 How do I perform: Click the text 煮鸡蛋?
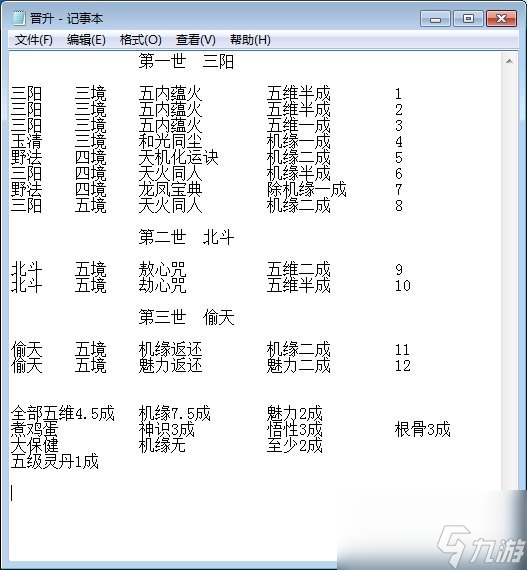[34, 429]
